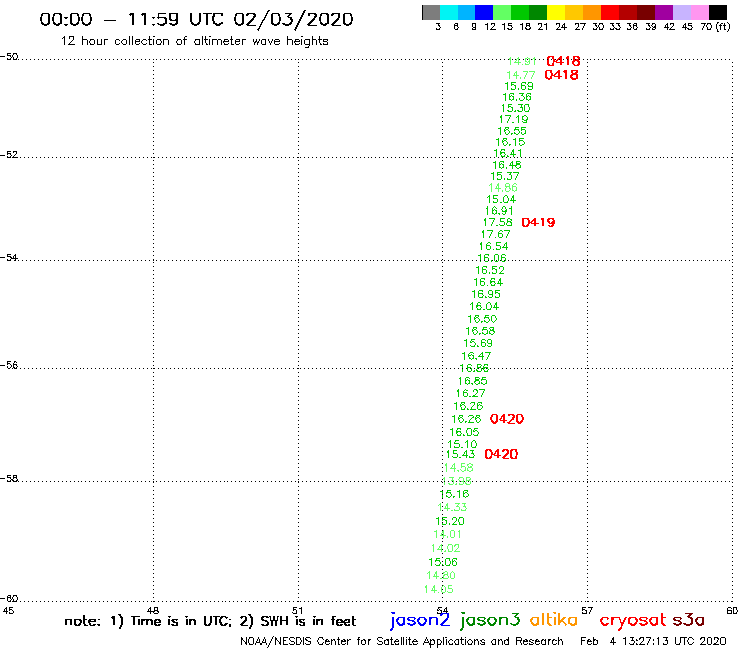Click the light green value 14.58

(459, 468)
